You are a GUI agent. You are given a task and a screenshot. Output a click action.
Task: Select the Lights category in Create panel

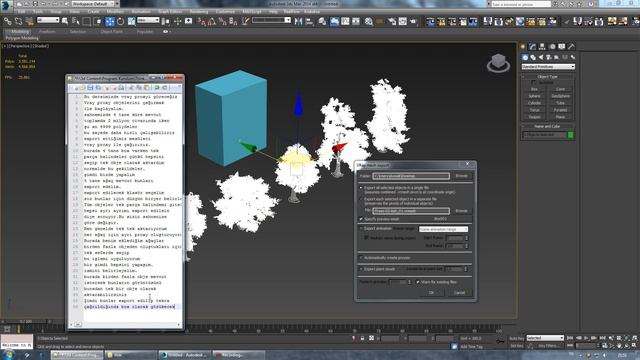541,57
